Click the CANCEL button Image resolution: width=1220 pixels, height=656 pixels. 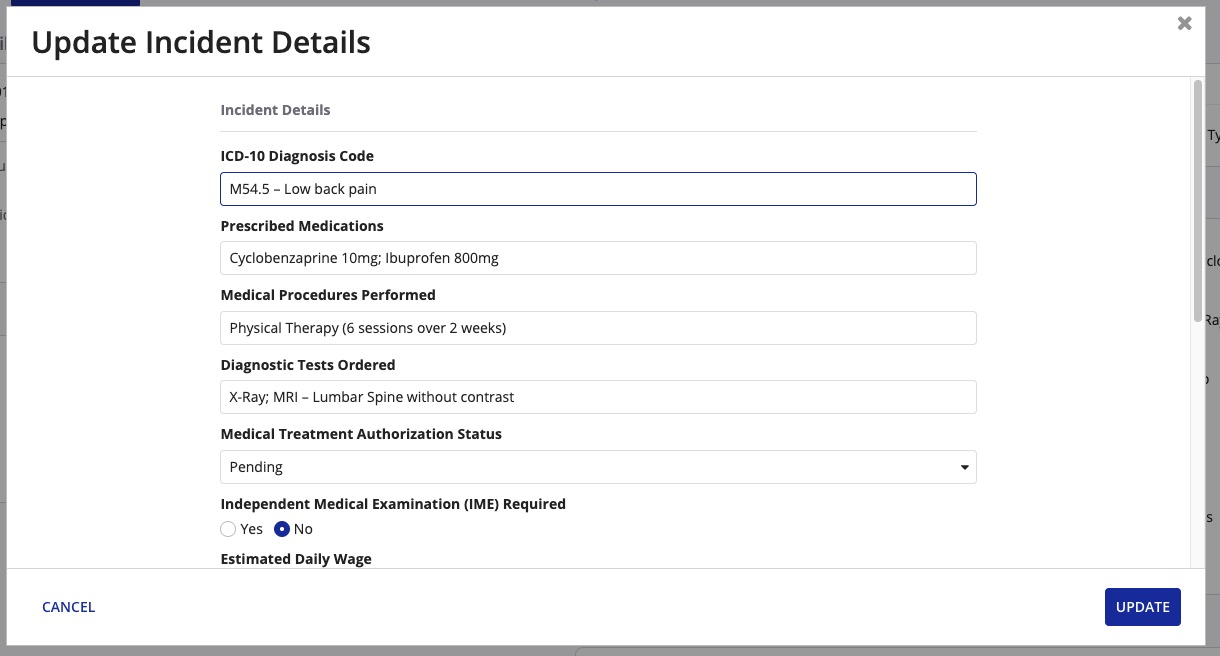(69, 607)
